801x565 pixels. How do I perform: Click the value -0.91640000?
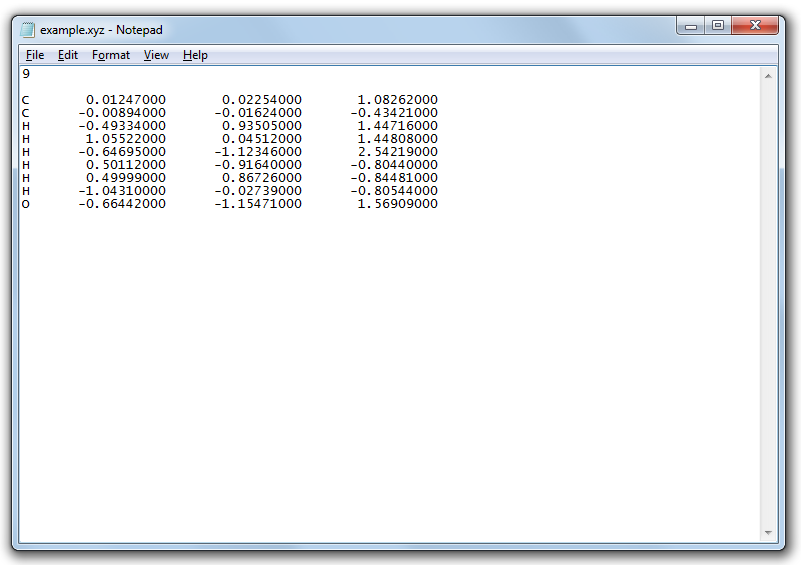coord(258,164)
